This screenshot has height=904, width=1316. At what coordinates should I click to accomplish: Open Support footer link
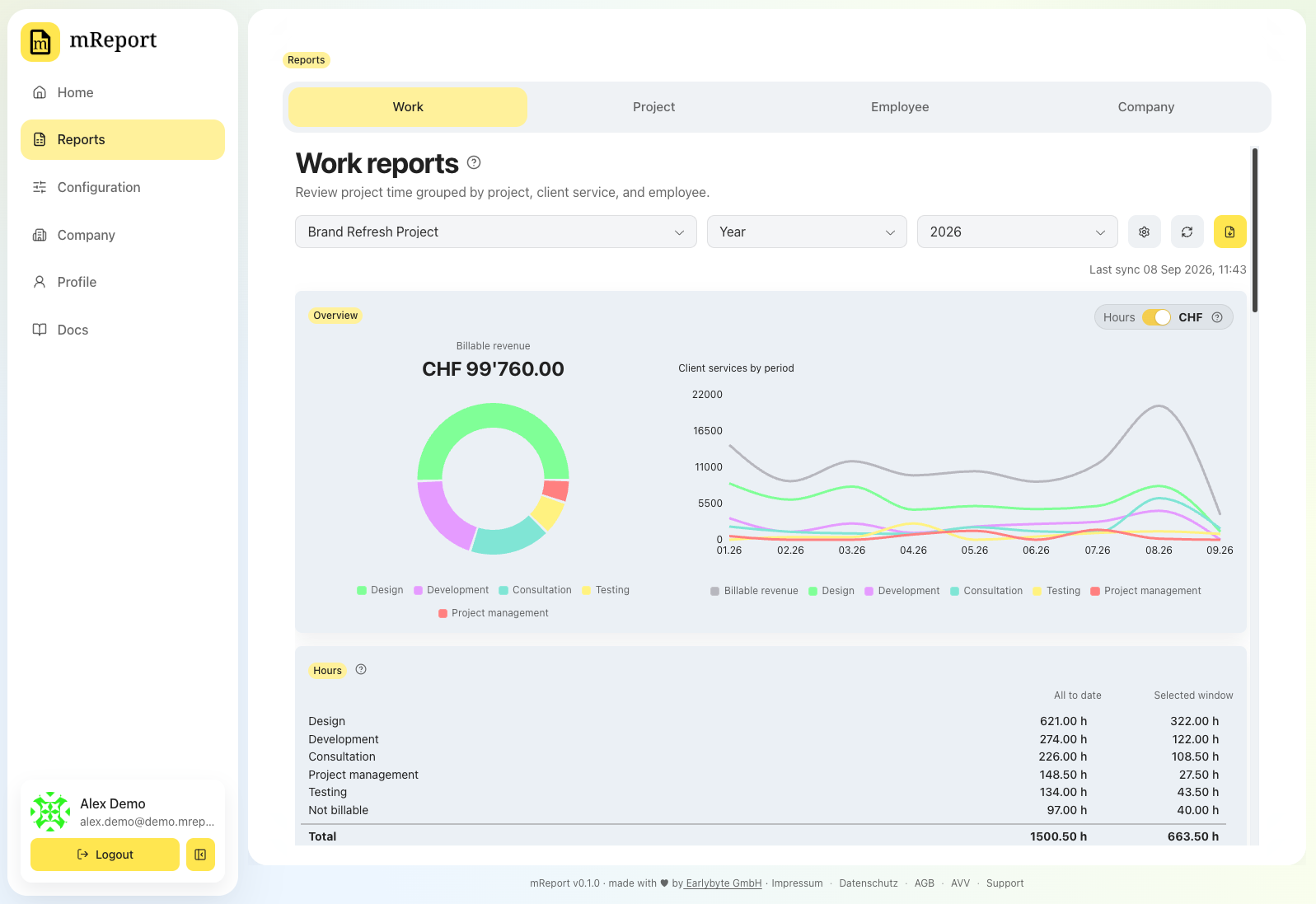point(1005,883)
